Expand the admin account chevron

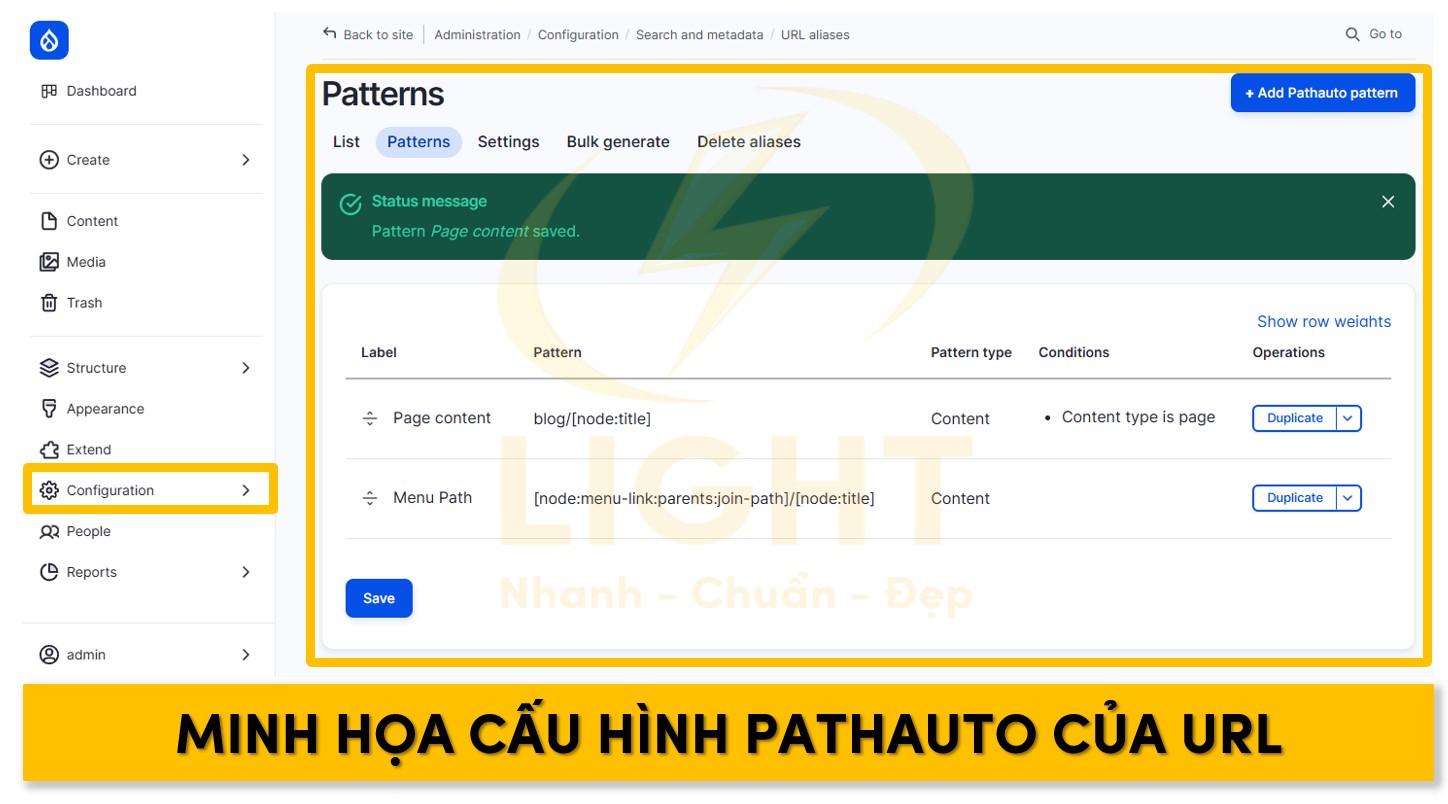tap(246, 655)
